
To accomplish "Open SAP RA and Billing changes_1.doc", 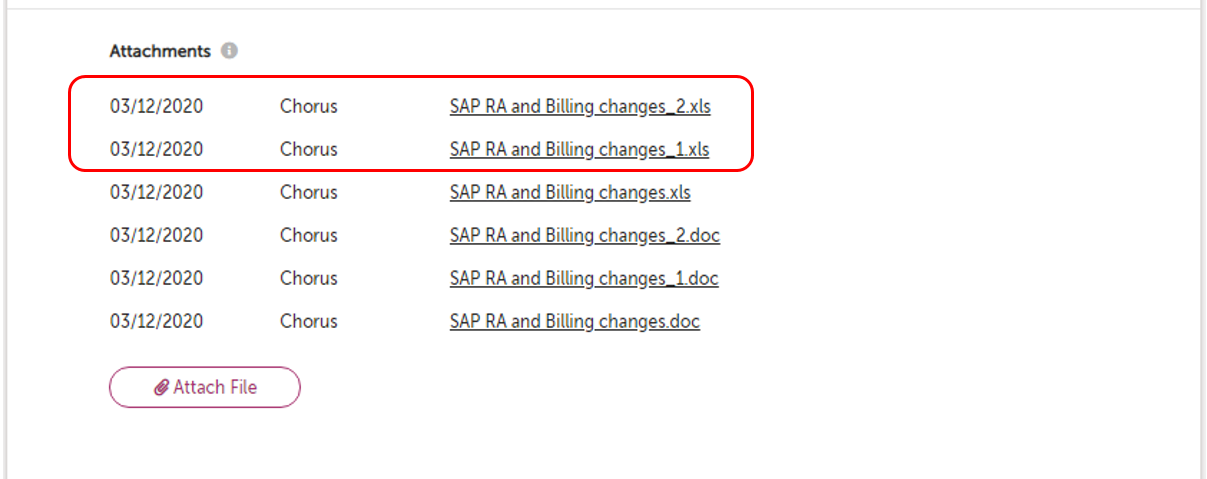I will click(x=584, y=278).
